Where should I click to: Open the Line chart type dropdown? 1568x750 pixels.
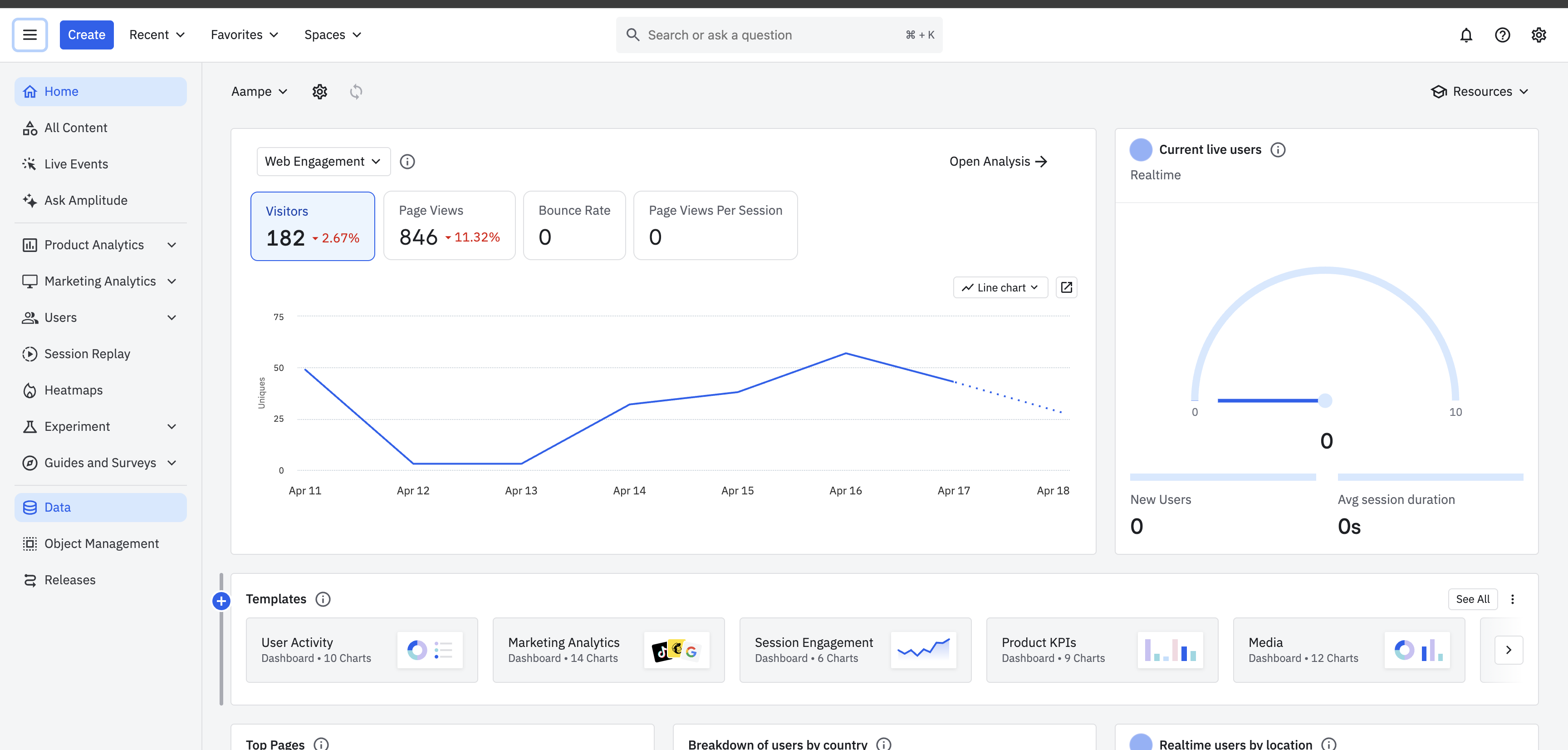tap(1000, 287)
